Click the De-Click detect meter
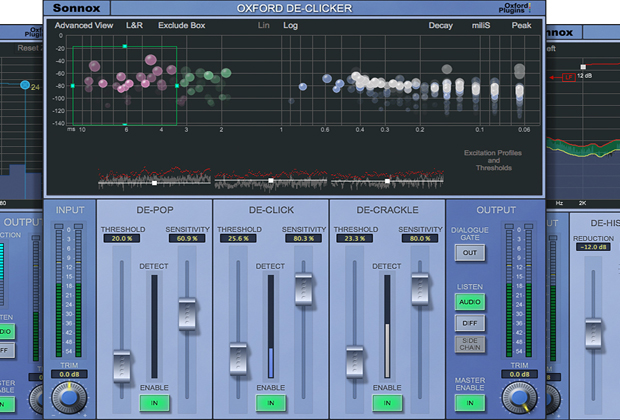Viewport: 620px width, 420px height. [x=270, y=324]
